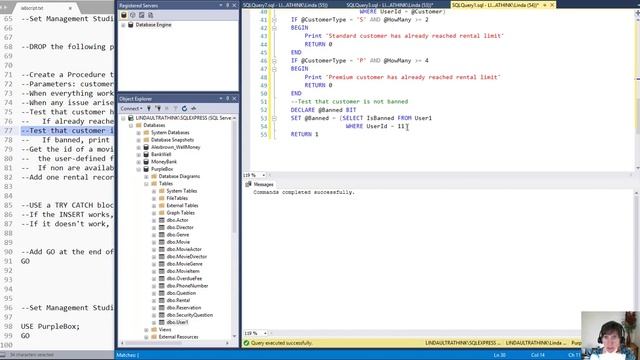
Task: Collapse the IF block at line 41
Action: click(x=274, y=20)
